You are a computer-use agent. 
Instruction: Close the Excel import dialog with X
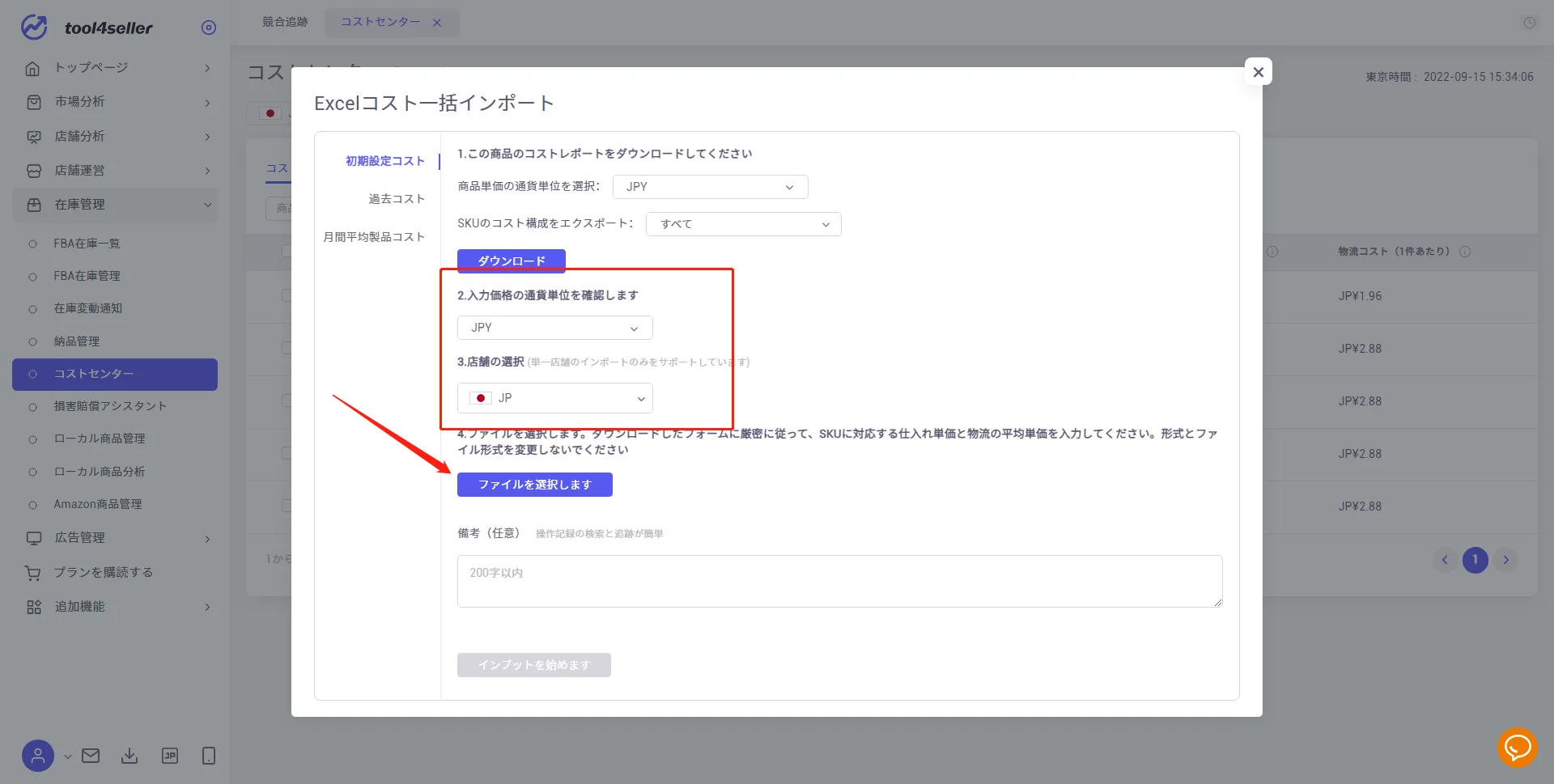click(x=1258, y=72)
